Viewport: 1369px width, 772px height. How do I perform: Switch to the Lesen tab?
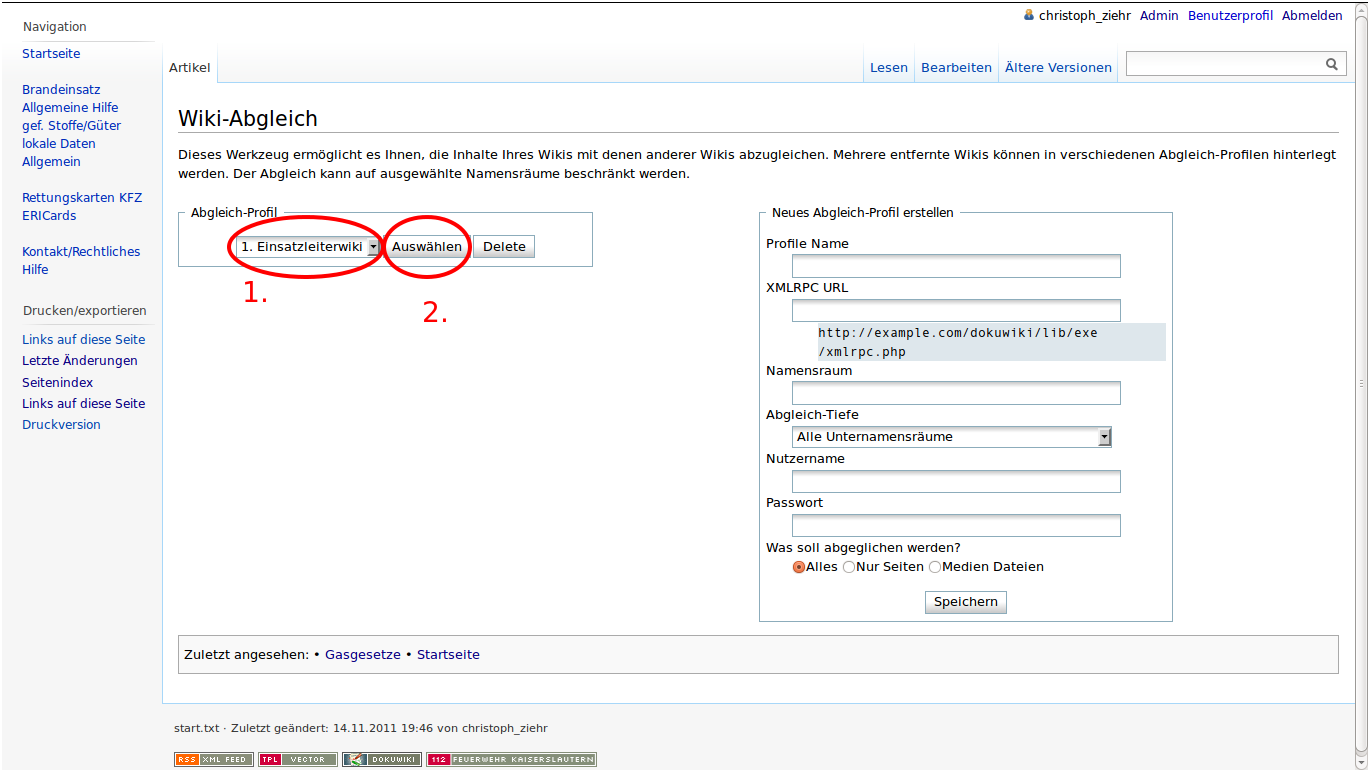click(888, 68)
